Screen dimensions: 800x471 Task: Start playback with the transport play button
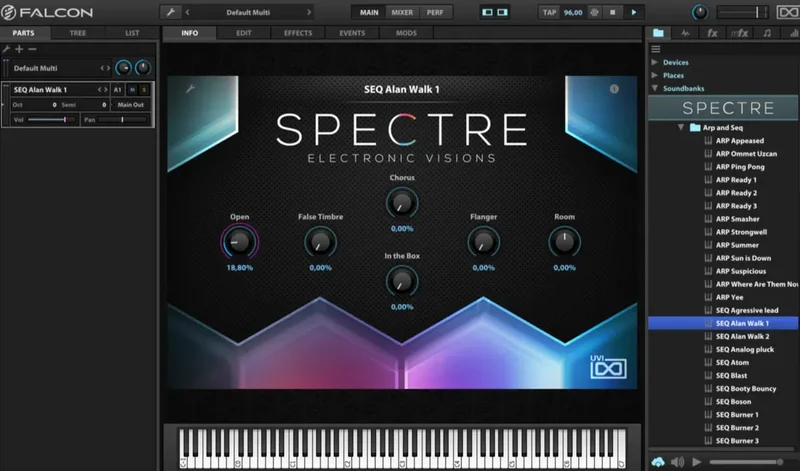point(634,12)
